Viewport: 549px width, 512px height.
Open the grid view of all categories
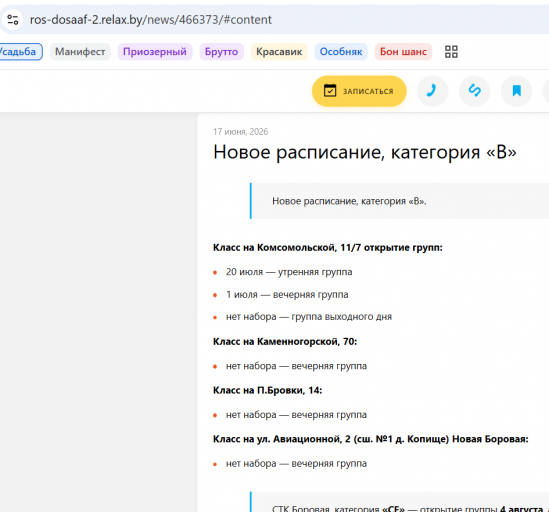coord(451,52)
